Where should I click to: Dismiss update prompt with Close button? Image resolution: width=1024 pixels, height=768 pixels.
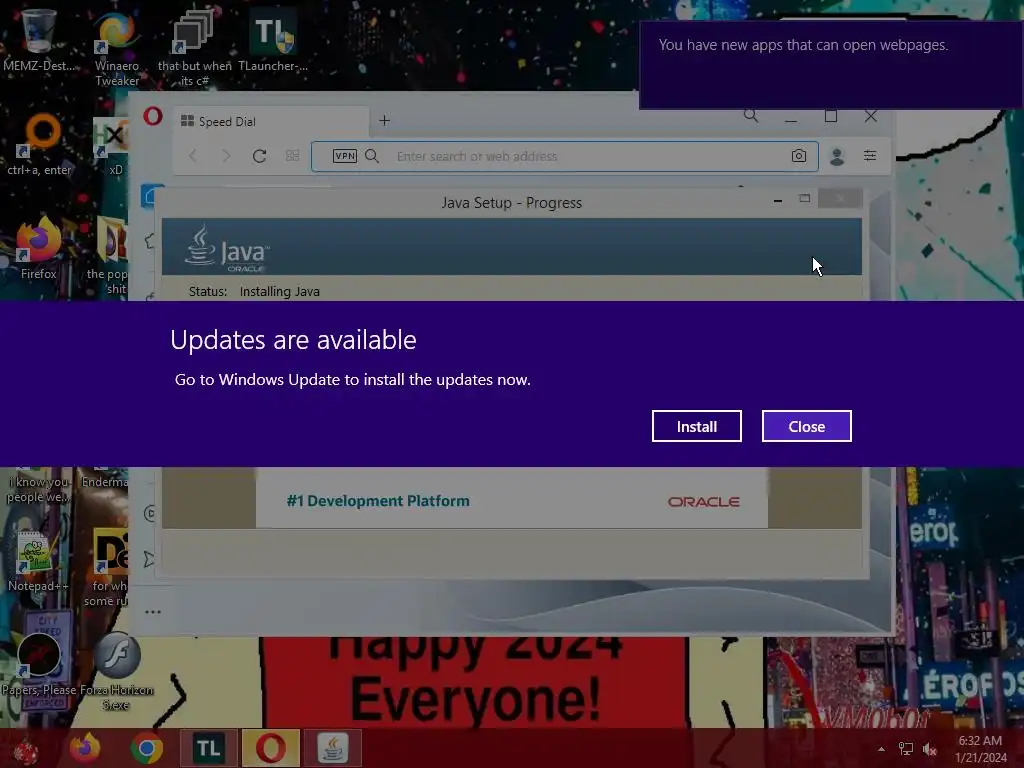tap(807, 426)
